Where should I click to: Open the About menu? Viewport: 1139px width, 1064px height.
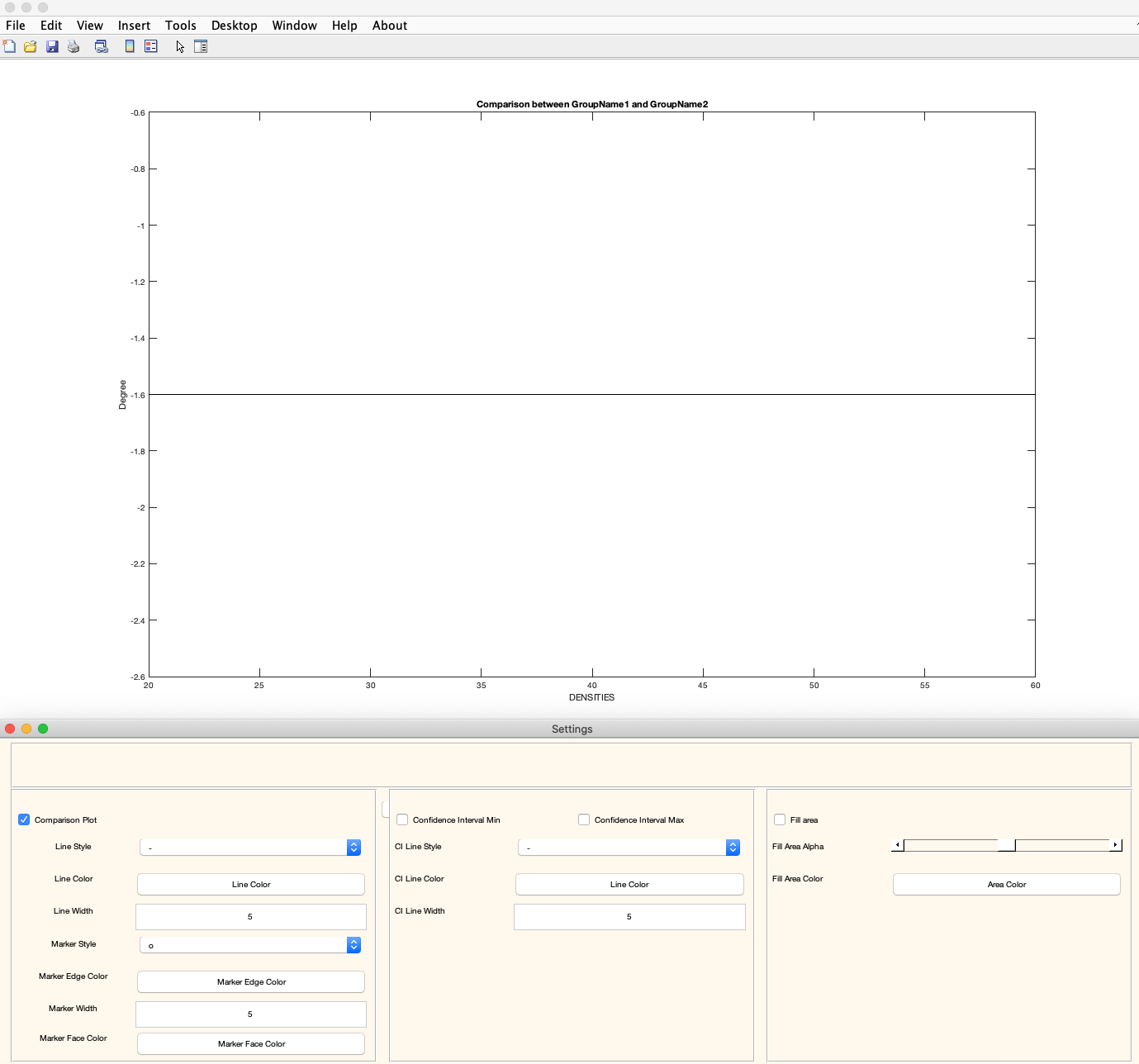(x=390, y=25)
